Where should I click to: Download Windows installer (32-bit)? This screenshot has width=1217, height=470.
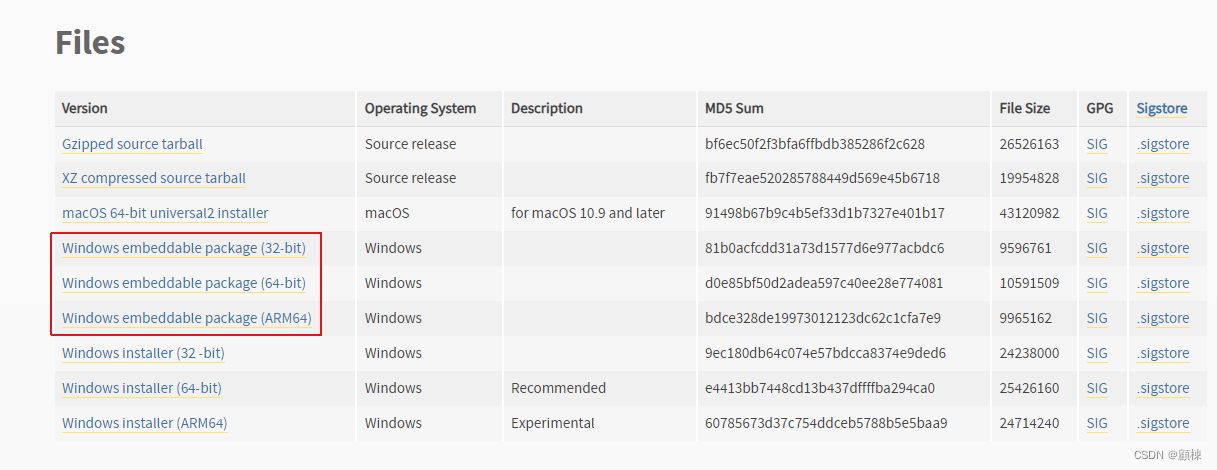pos(143,353)
